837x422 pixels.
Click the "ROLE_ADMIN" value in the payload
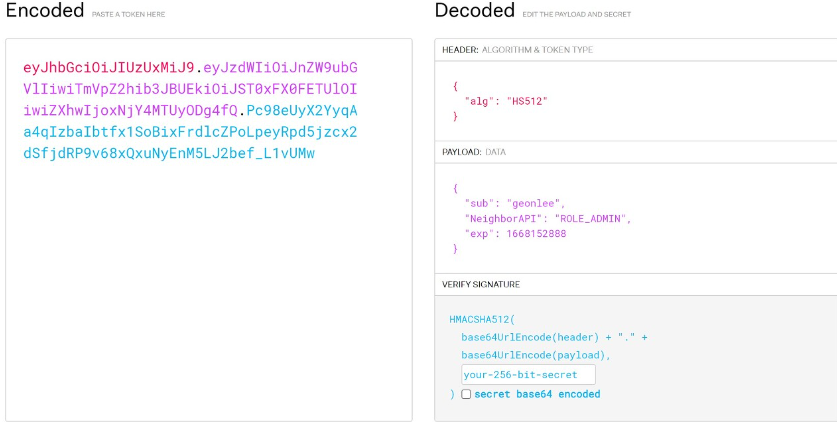point(591,219)
